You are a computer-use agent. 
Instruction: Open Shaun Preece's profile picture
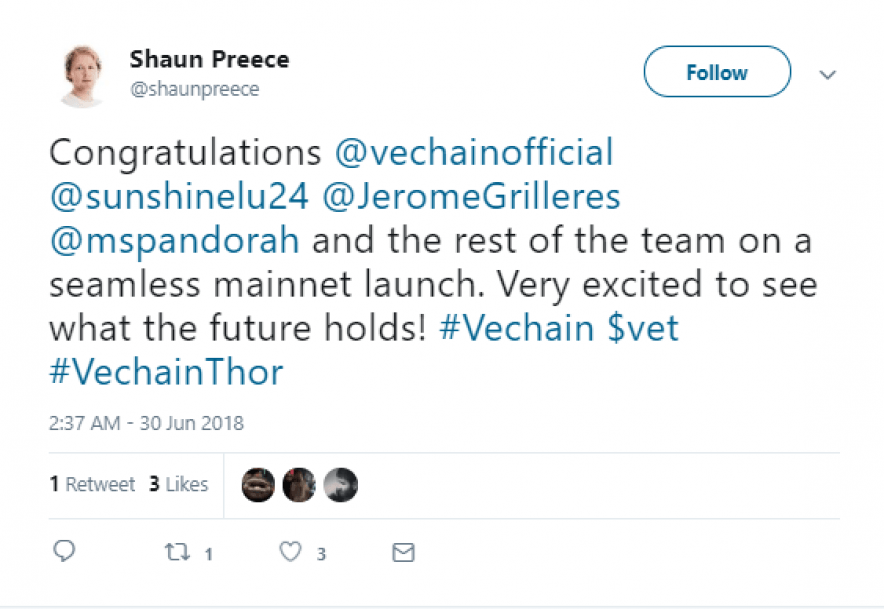pos(82,75)
